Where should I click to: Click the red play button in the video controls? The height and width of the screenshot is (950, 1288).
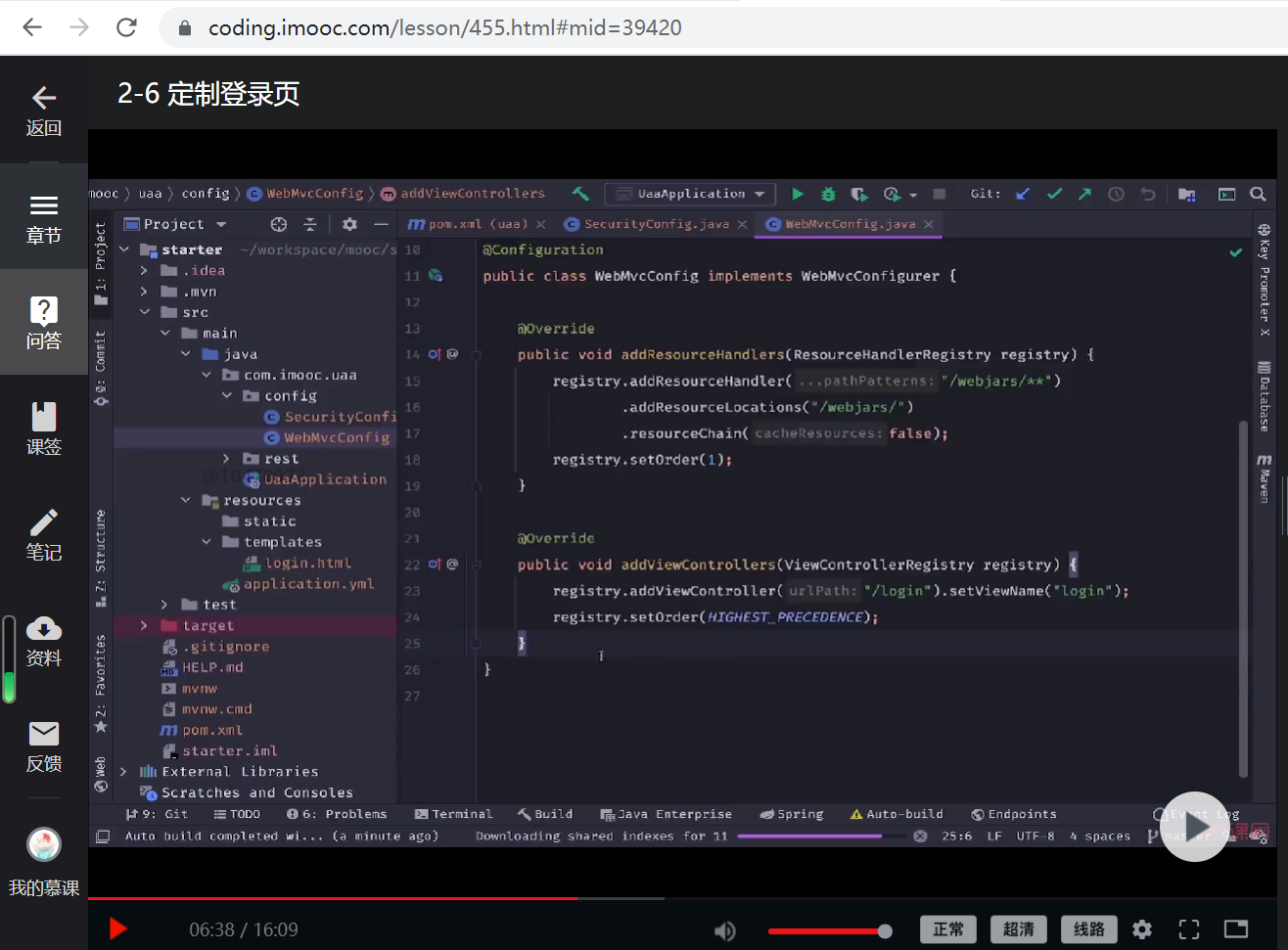117,928
